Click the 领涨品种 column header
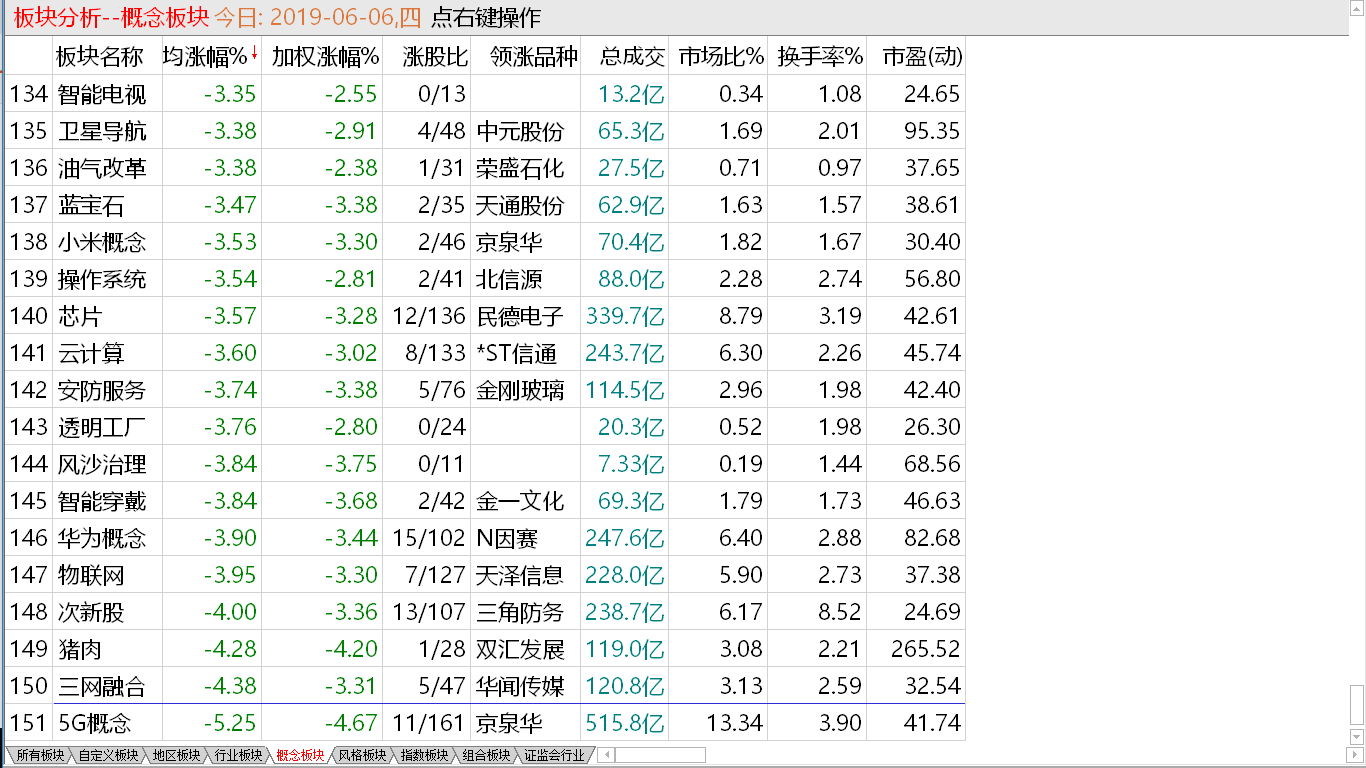Screen dimensions: 1366x768 [534, 56]
